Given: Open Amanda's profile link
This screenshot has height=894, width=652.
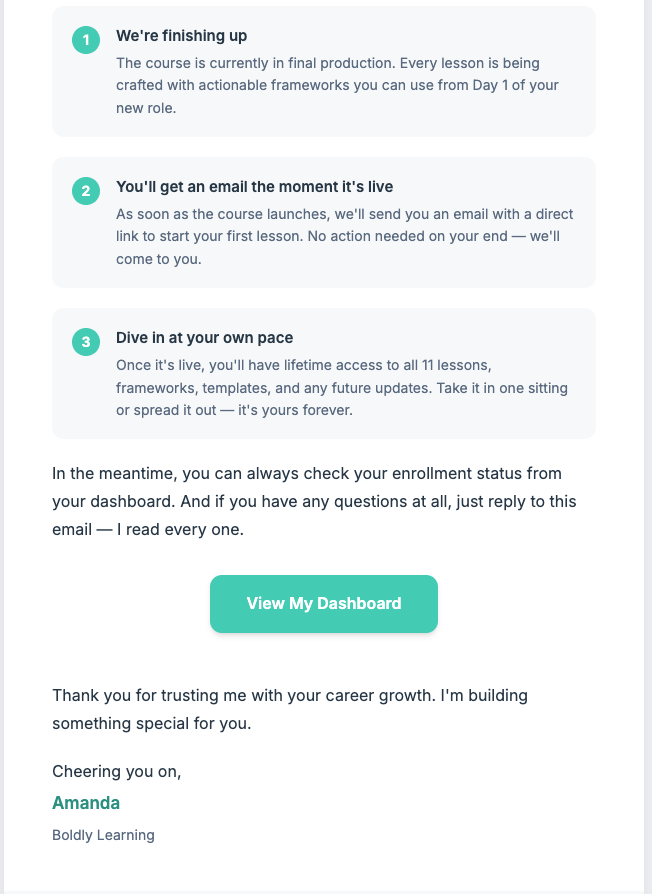Looking at the screenshot, I should (86, 803).
